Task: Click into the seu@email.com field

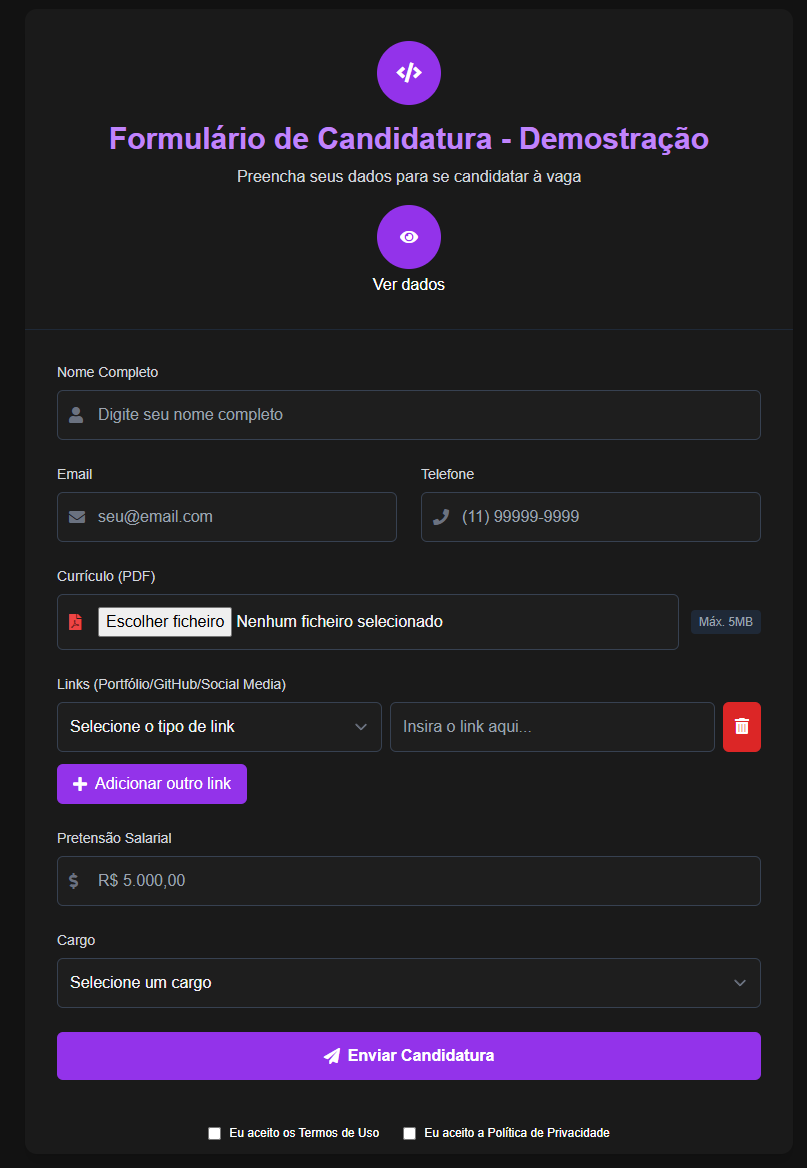Action: 240,517
